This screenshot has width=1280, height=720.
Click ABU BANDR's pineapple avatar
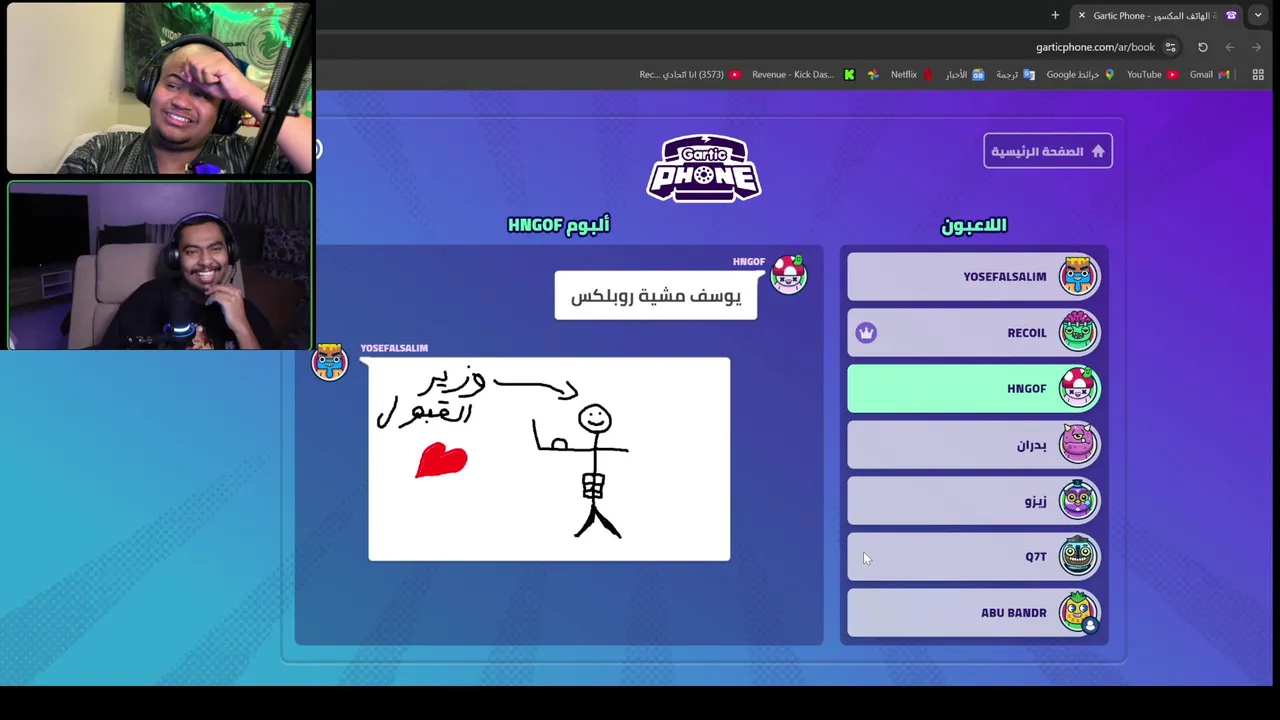pyautogui.click(x=1077, y=611)
